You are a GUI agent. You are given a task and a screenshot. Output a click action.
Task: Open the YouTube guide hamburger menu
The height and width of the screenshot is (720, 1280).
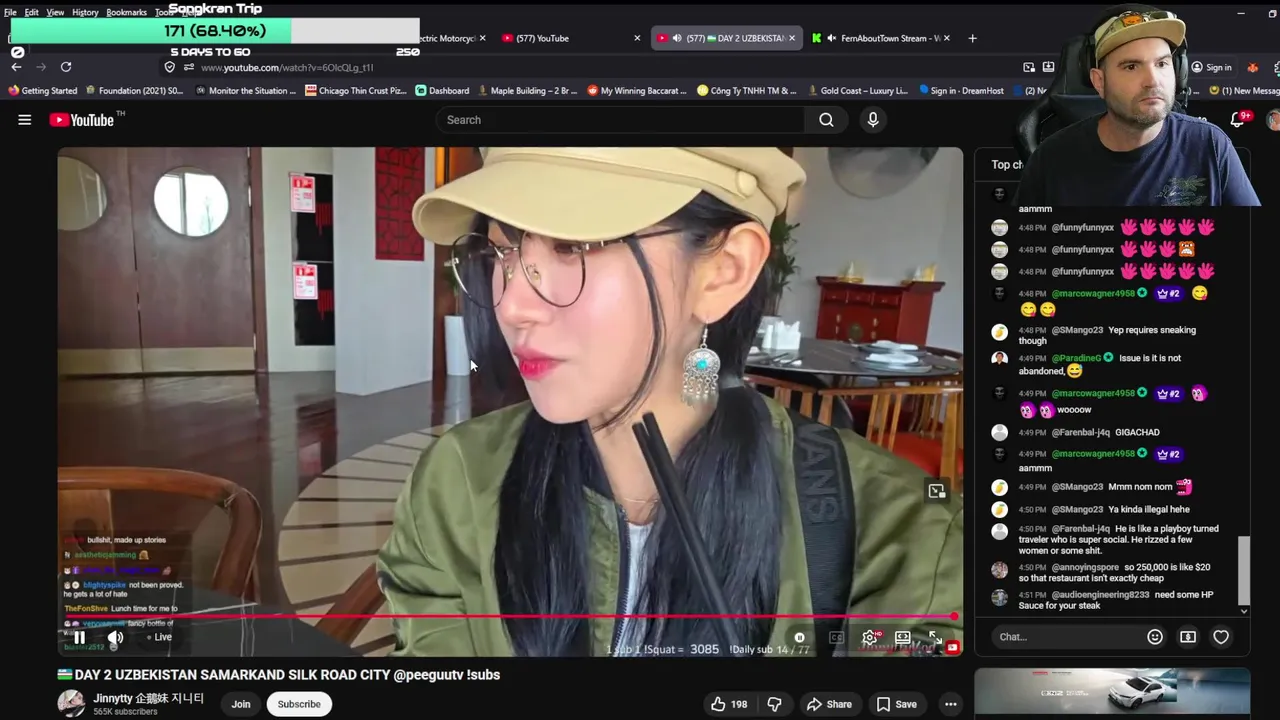click(25, 120)
